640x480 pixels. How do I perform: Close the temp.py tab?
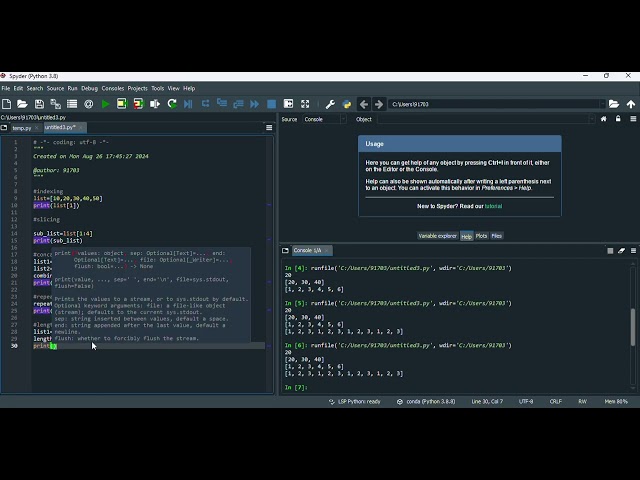[x=36, y=128]
